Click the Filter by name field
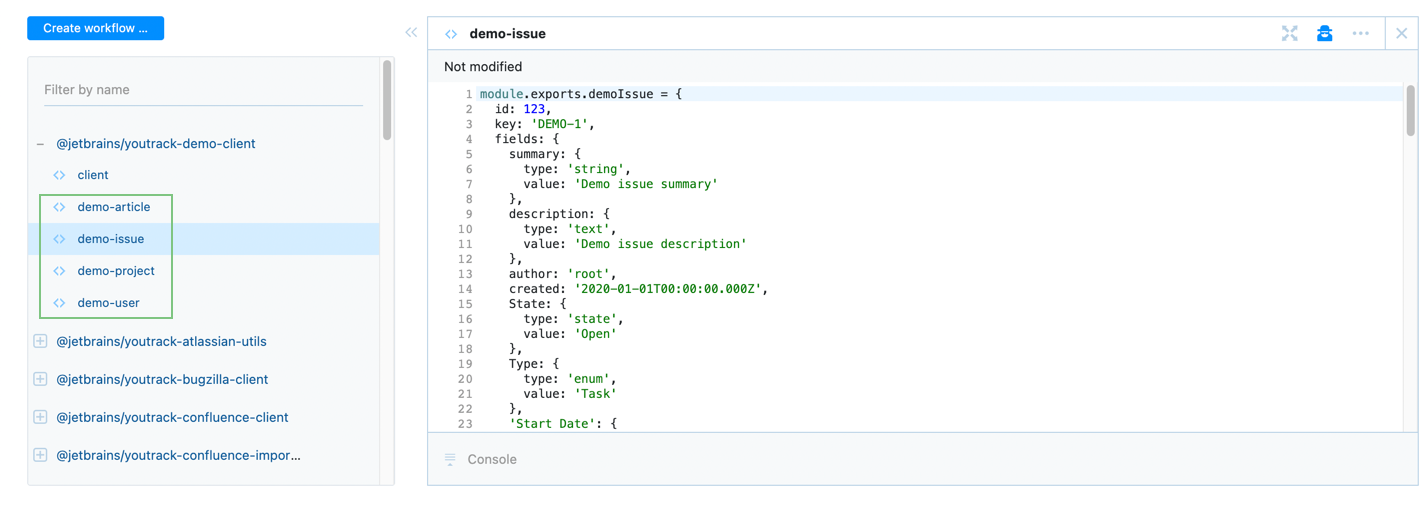The image size is (1426, 520). tap(203, 90)
